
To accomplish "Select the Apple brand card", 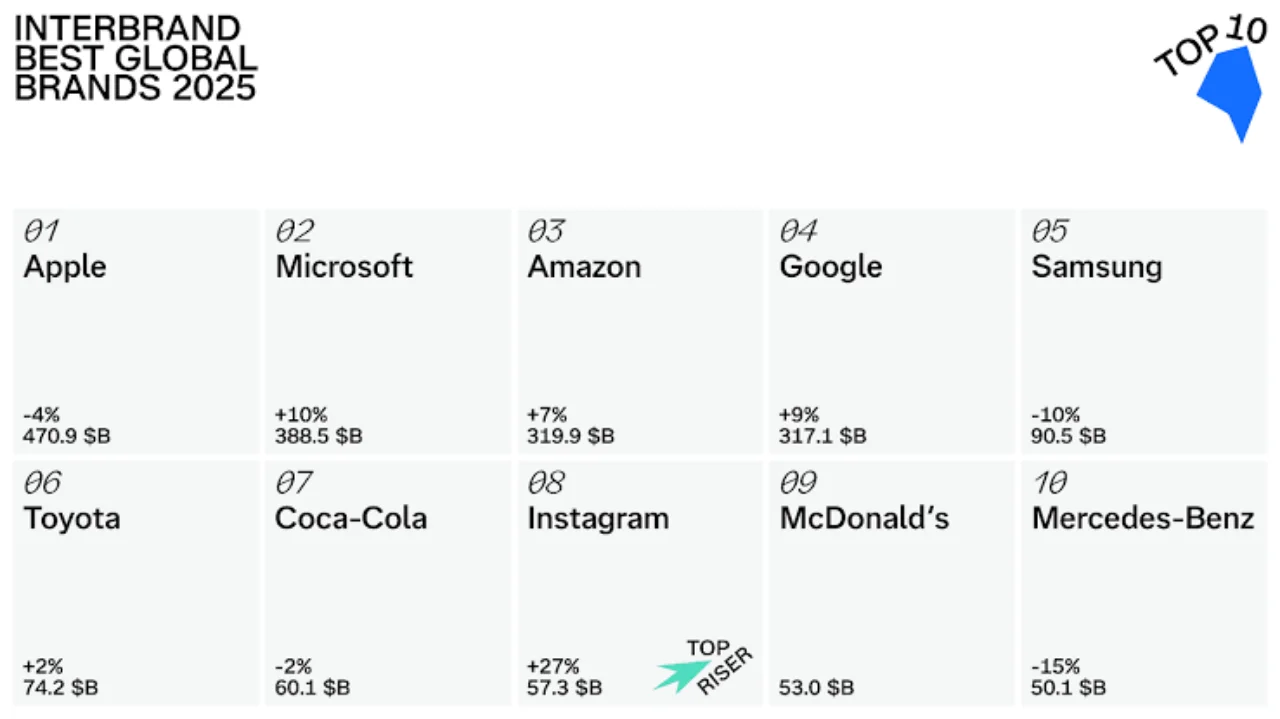I will click(136, 332).
